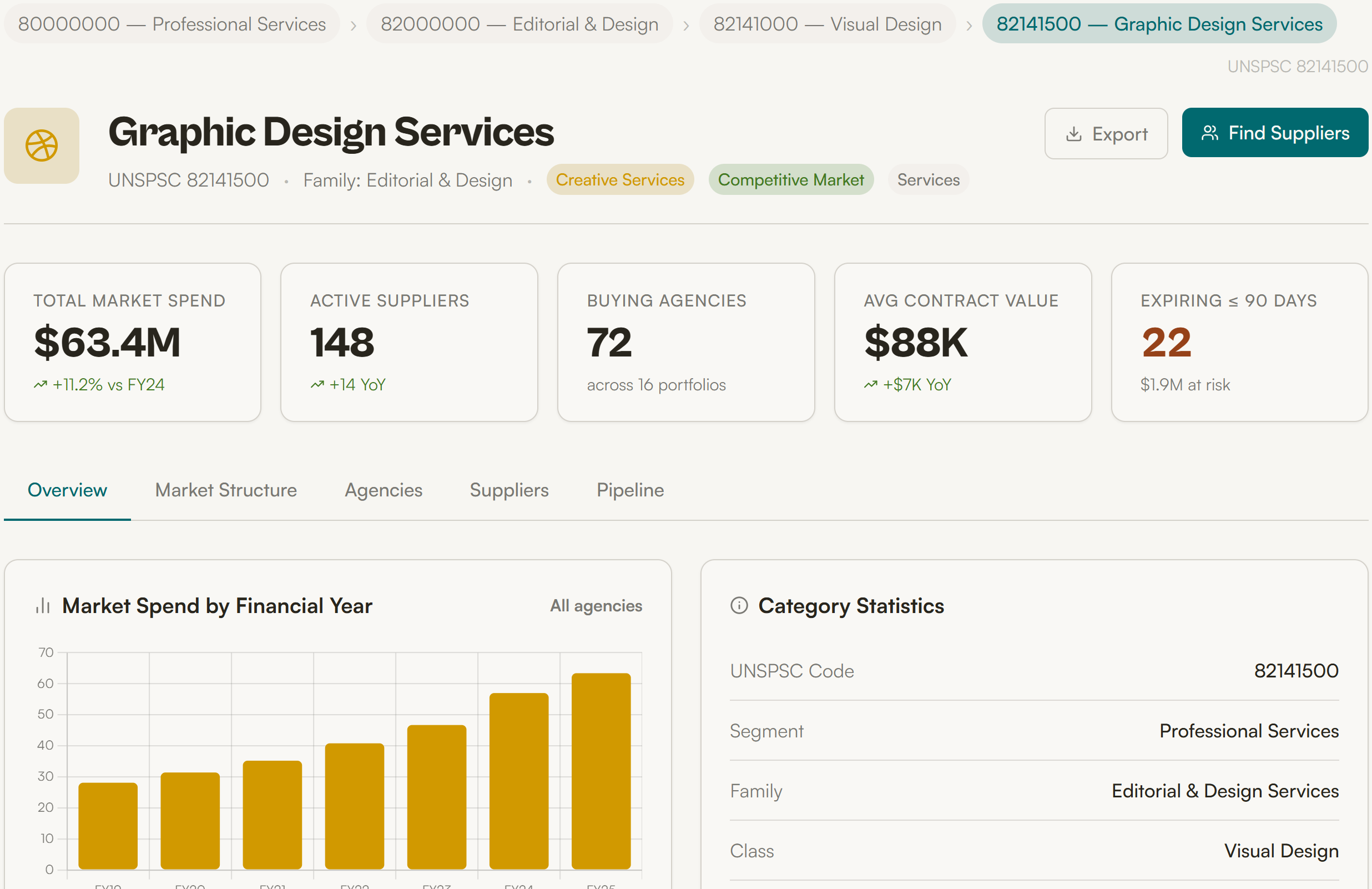Click the people icon on Find Suppliers
This screenshot has width=1372, height=889.
tap(1209, 133)
